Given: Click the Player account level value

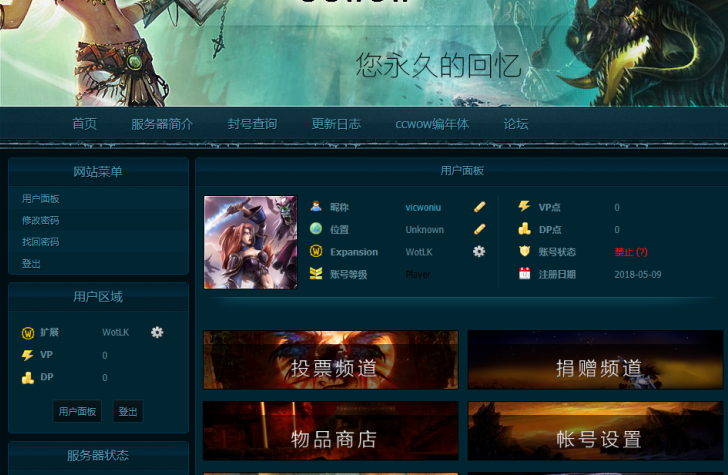Looking at the screenshot, I should (x=418, y=274).
